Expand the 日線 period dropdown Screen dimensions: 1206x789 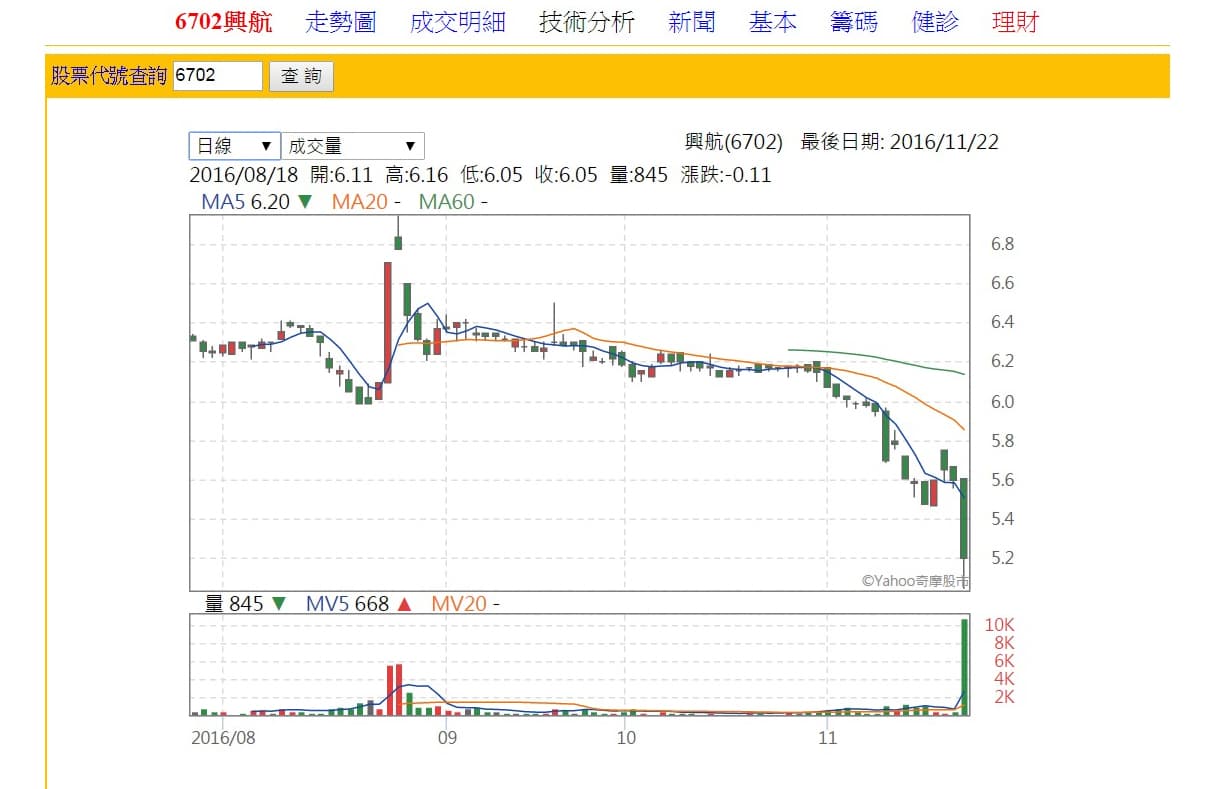(235, 146)
